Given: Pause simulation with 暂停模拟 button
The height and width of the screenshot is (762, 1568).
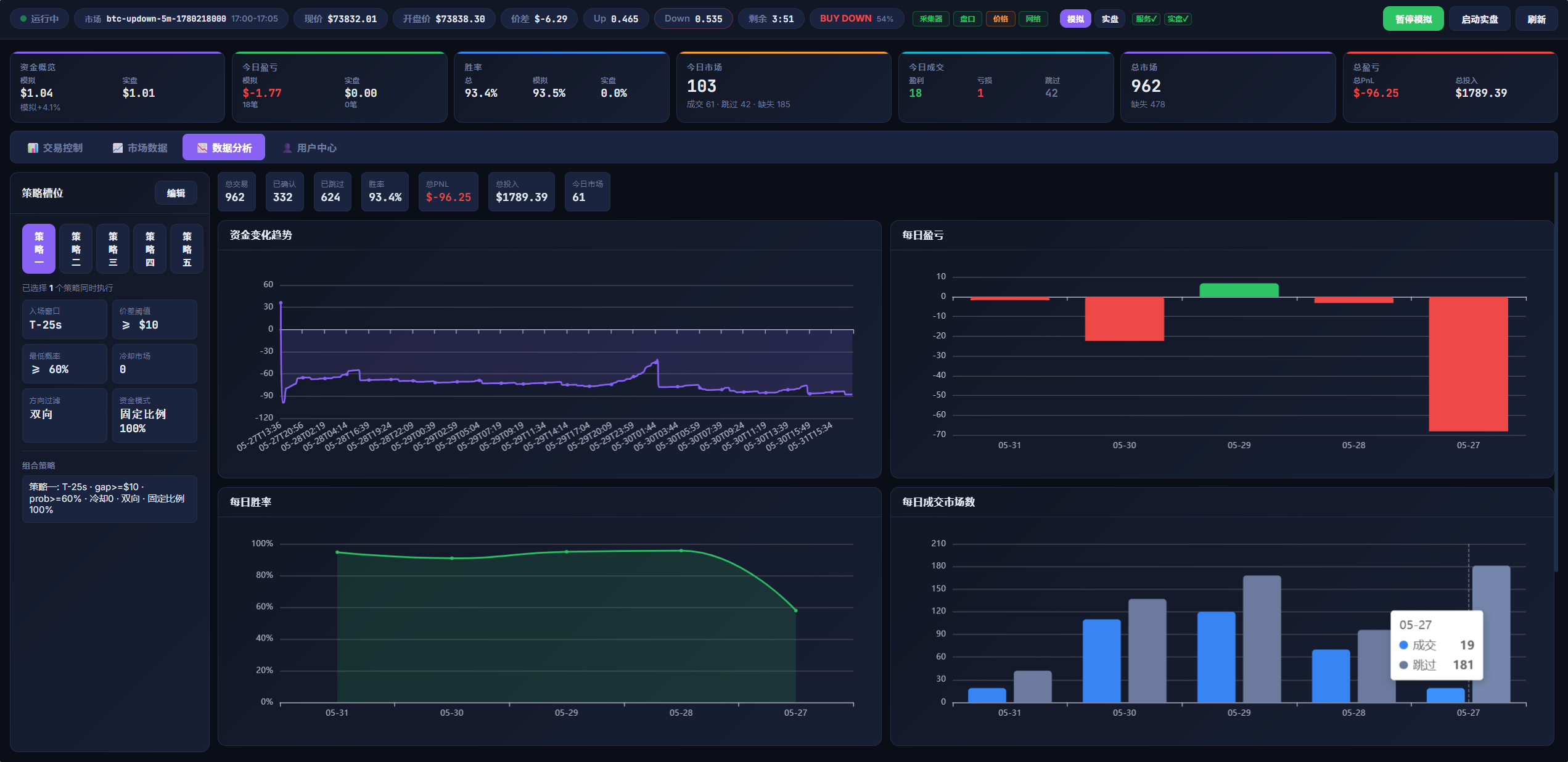Looking at the screenshot, I should (x=1413, y=19).
